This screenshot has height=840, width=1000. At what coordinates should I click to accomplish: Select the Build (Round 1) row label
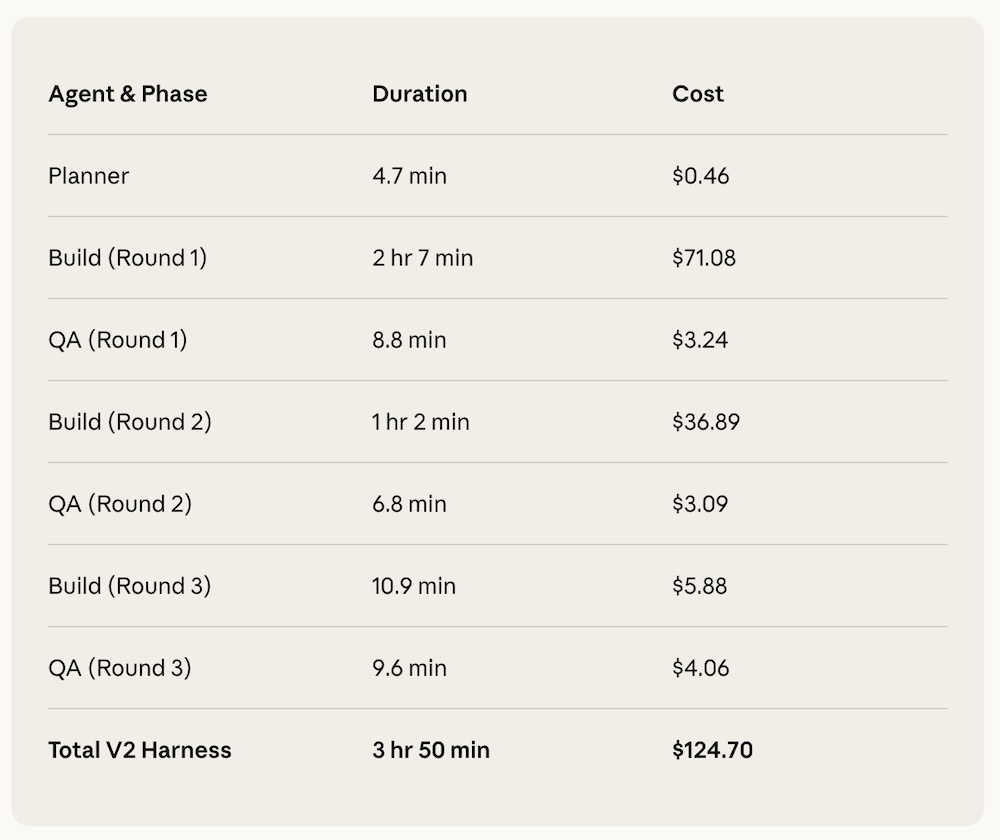click(127, 258)
